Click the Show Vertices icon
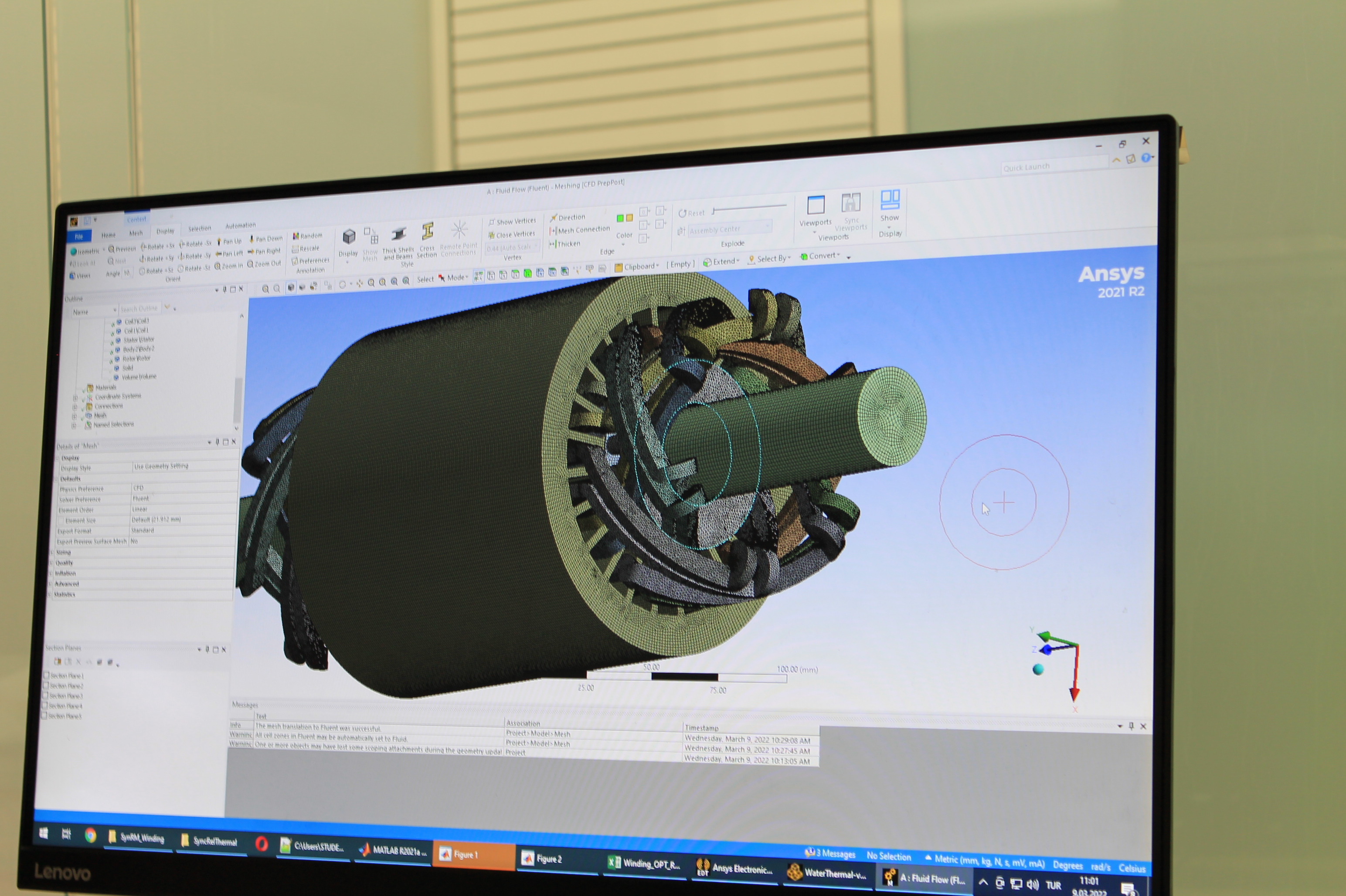Viewport: 1346px width, 896px height. pos(492,222)
